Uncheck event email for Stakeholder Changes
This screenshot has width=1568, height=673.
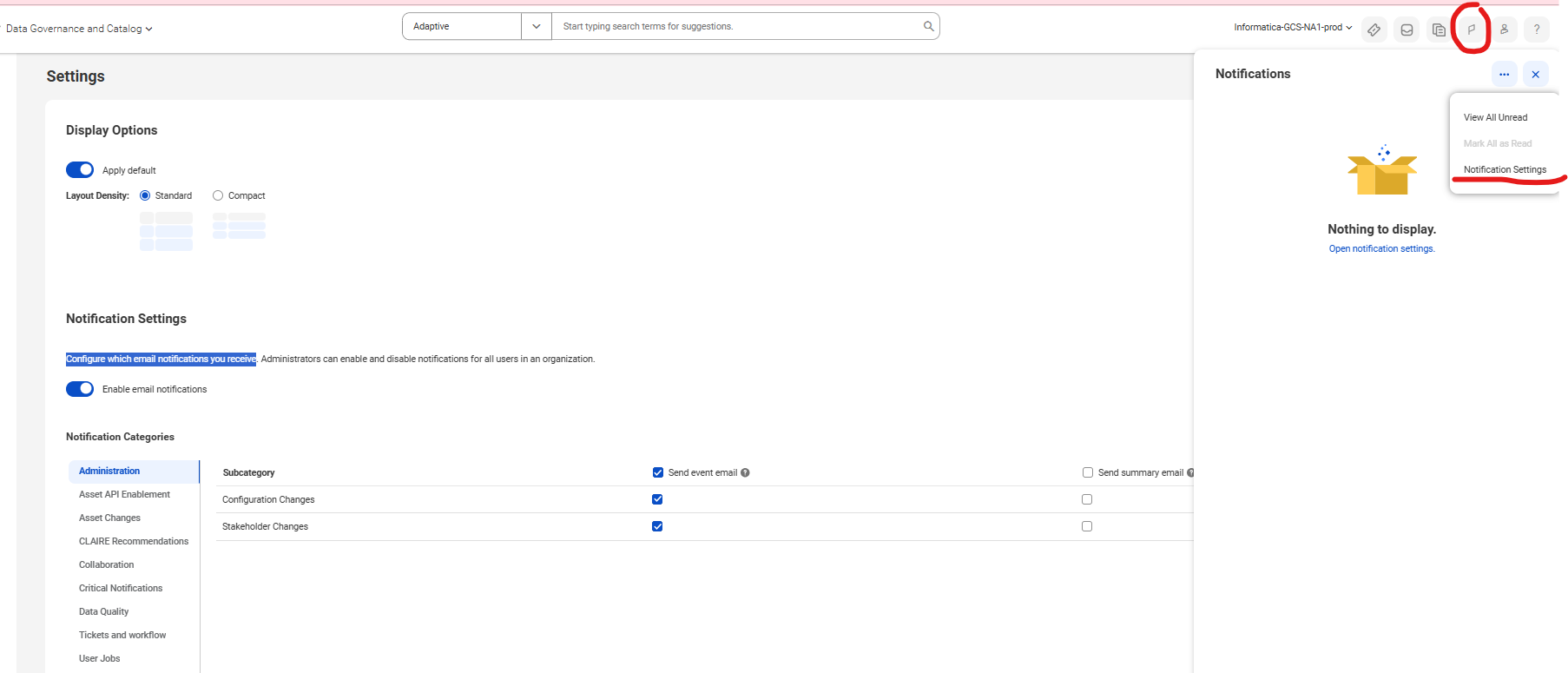[x=657, y=526]
